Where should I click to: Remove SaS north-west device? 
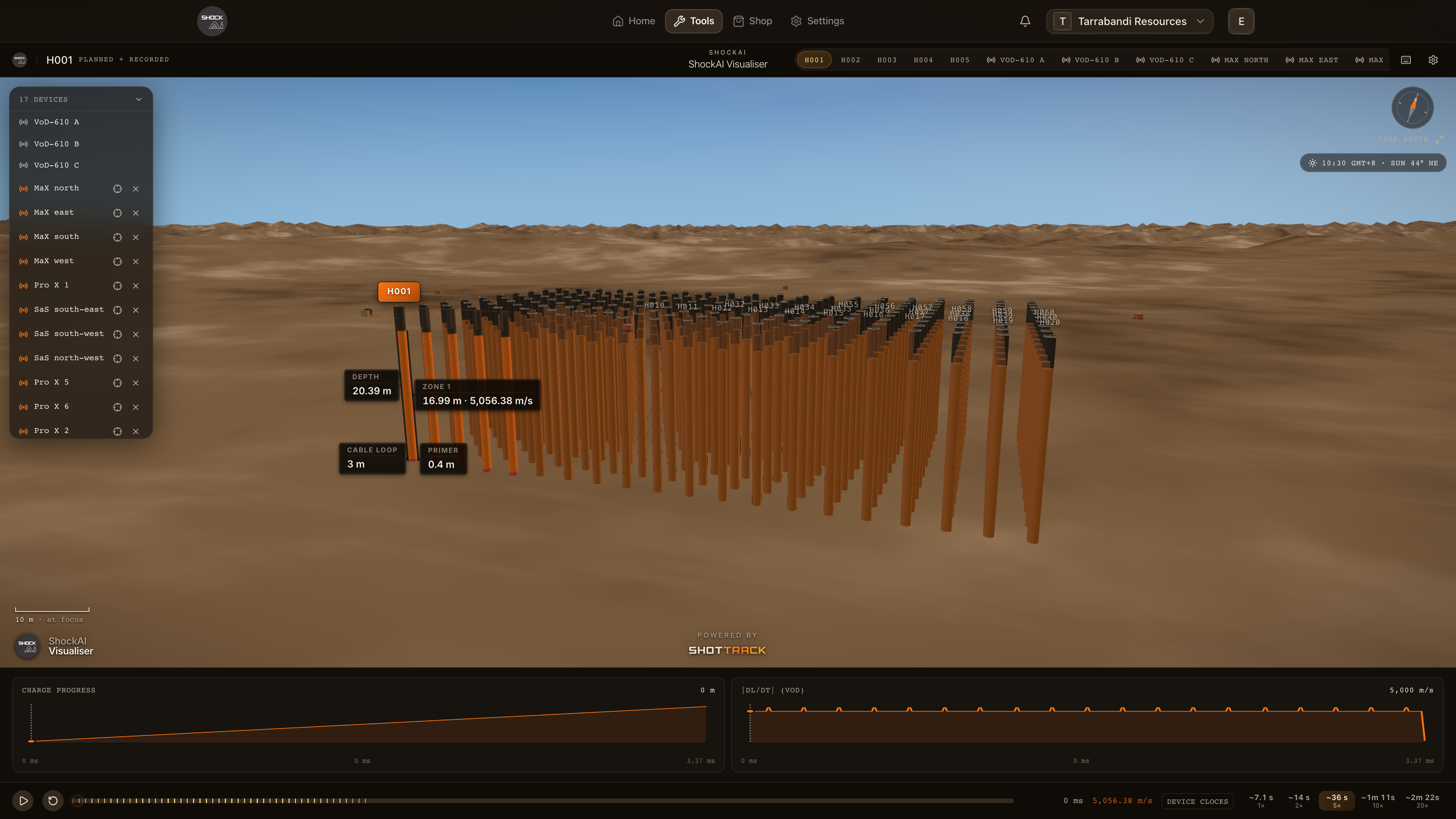[x=136, y=359]
